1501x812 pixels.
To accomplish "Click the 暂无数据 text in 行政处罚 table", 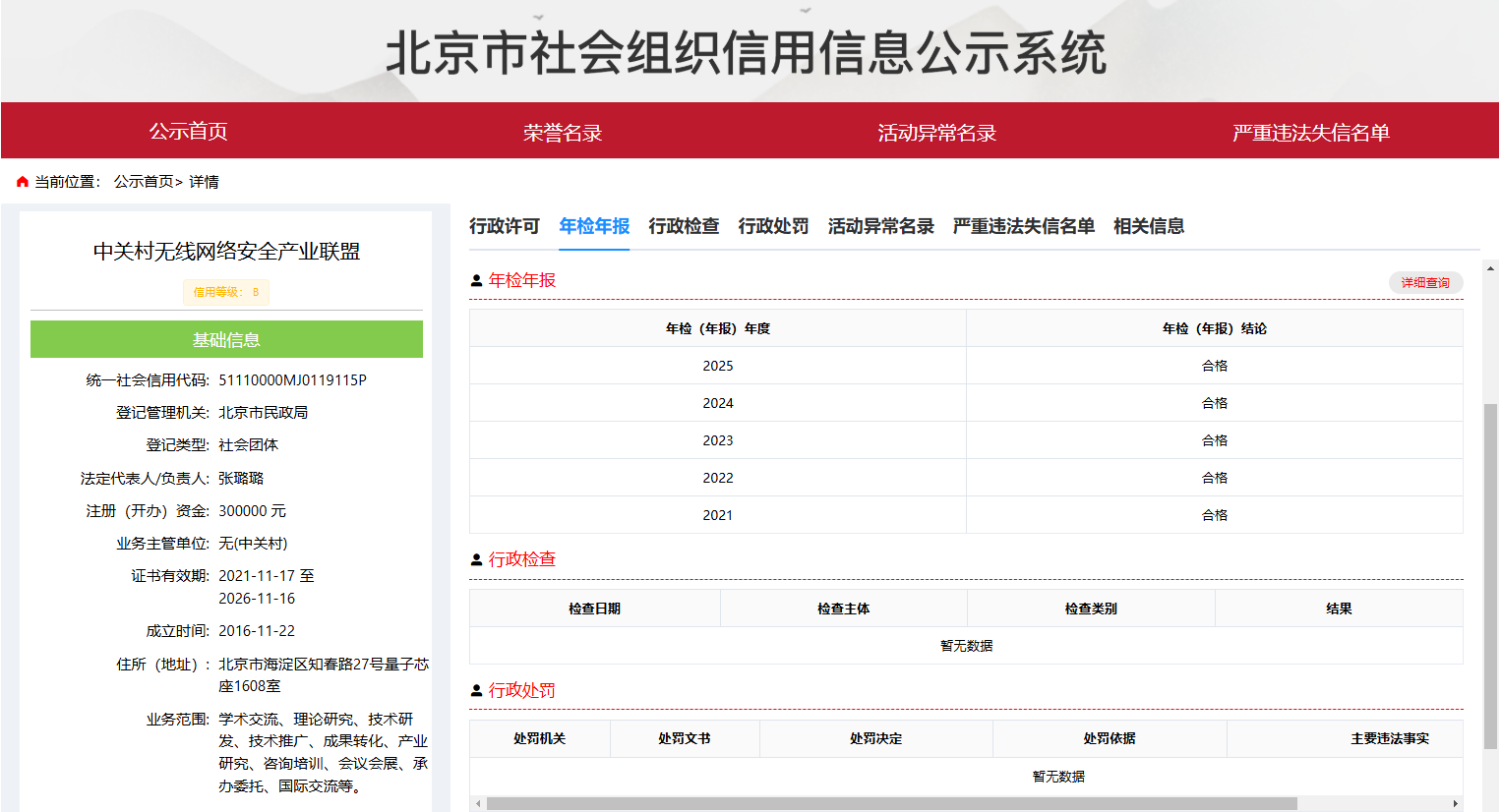I will coord(1058,777).
